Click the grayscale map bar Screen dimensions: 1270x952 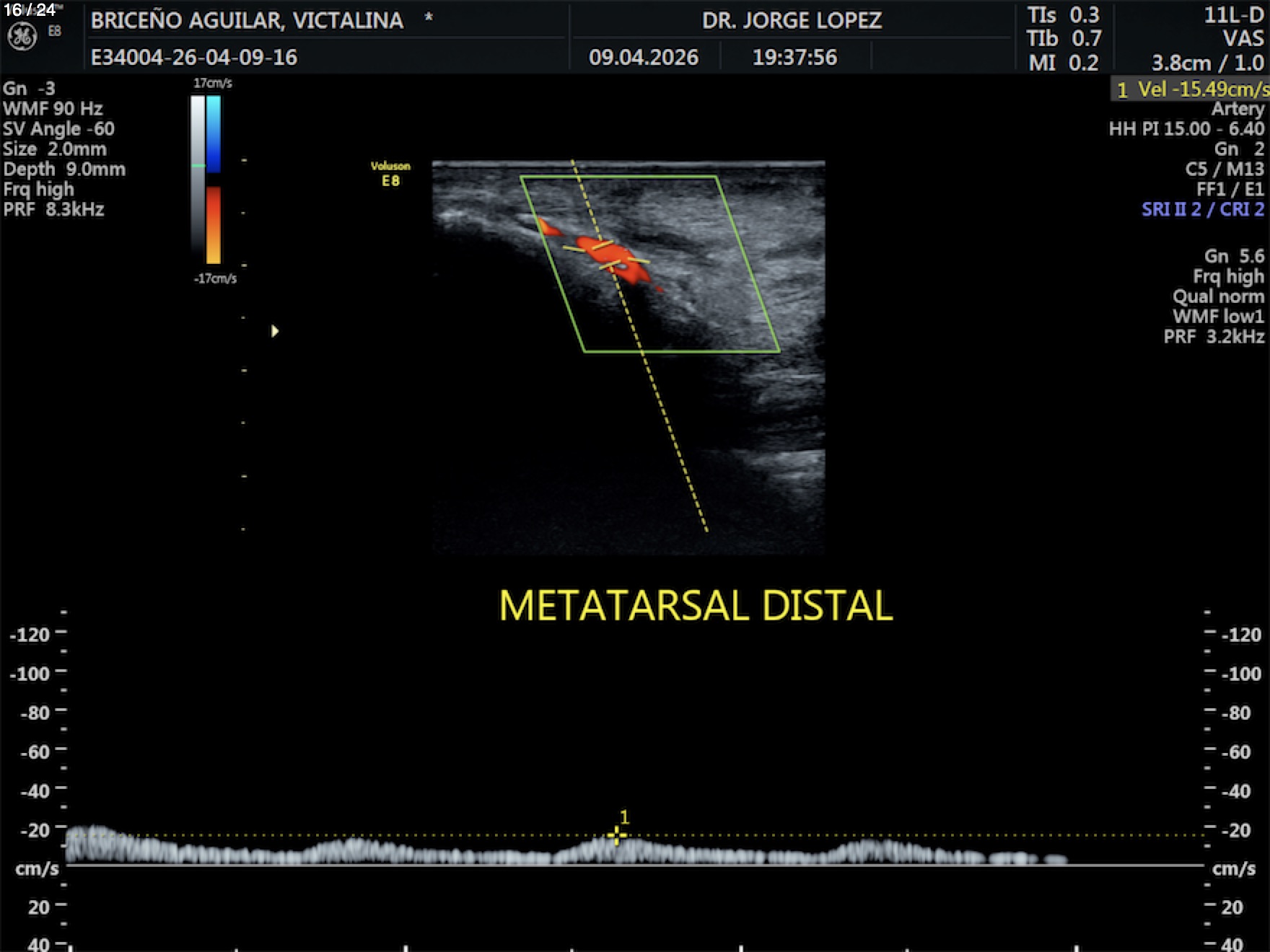point(198,173)
